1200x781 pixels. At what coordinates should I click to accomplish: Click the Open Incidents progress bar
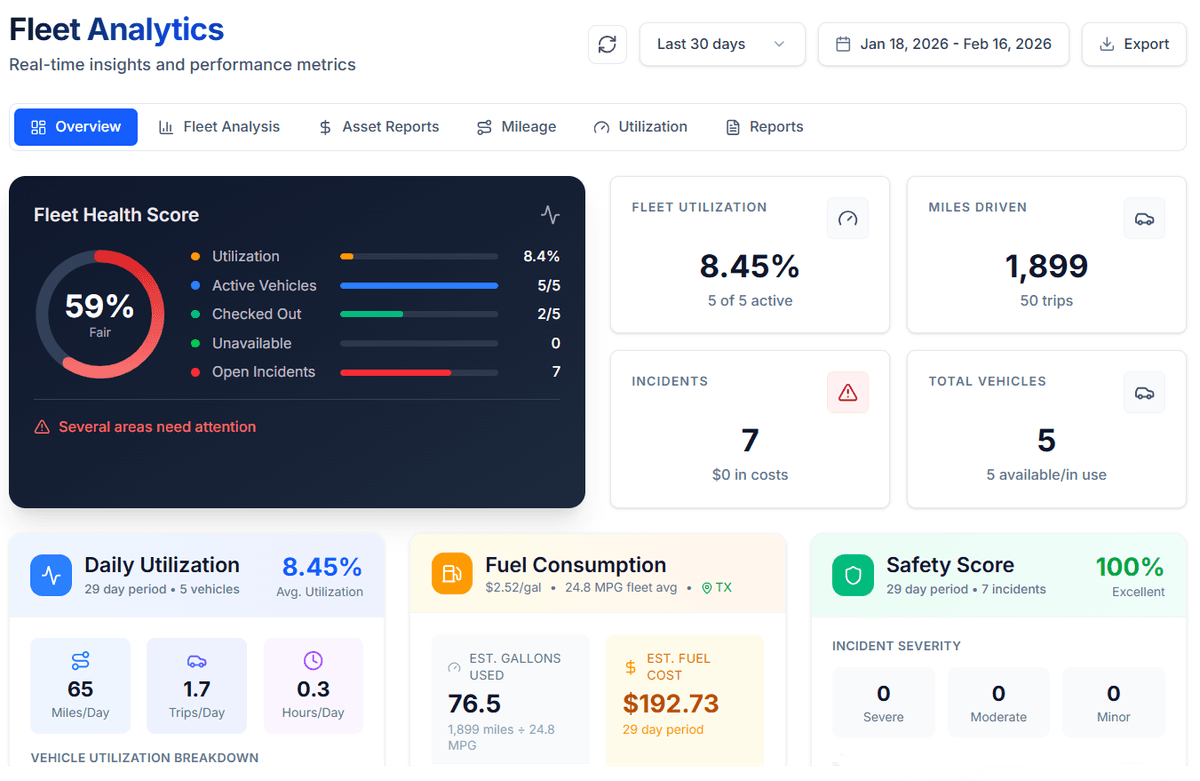(x=419, y=371)
